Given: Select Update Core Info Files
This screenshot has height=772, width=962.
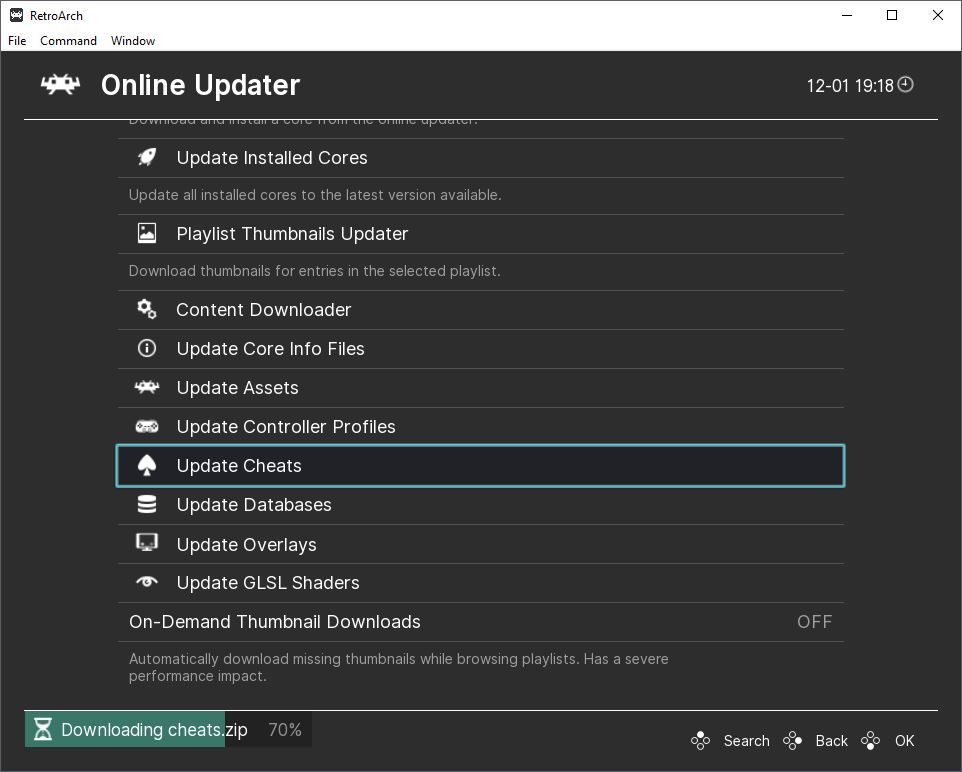Looking at the screenshot, I should click(480, 349).
